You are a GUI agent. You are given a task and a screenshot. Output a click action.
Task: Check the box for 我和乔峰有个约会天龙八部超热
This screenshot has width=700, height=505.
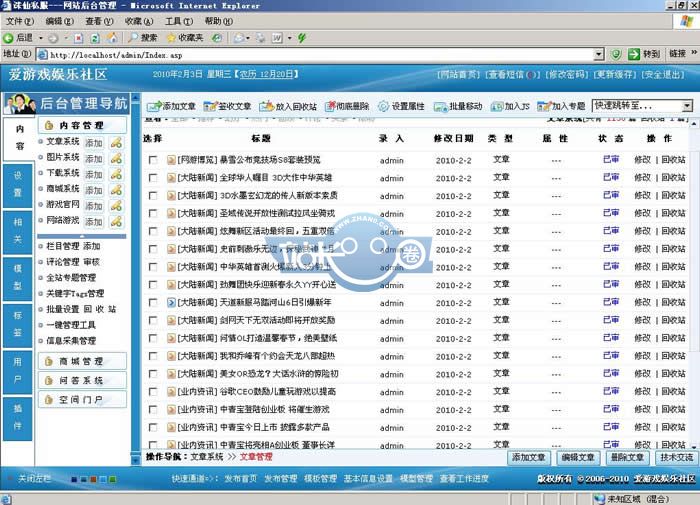point(153,356)
